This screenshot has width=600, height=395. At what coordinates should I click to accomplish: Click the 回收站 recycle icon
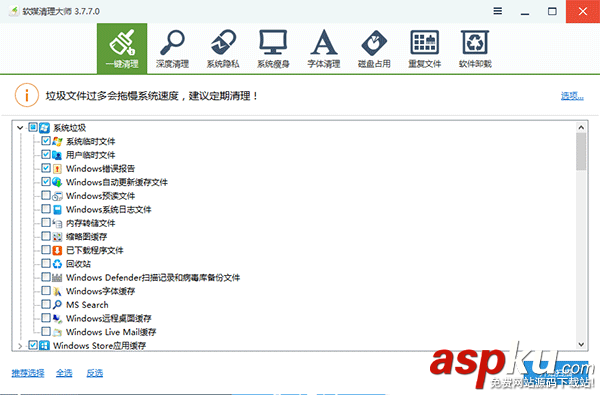coord(57,264)
